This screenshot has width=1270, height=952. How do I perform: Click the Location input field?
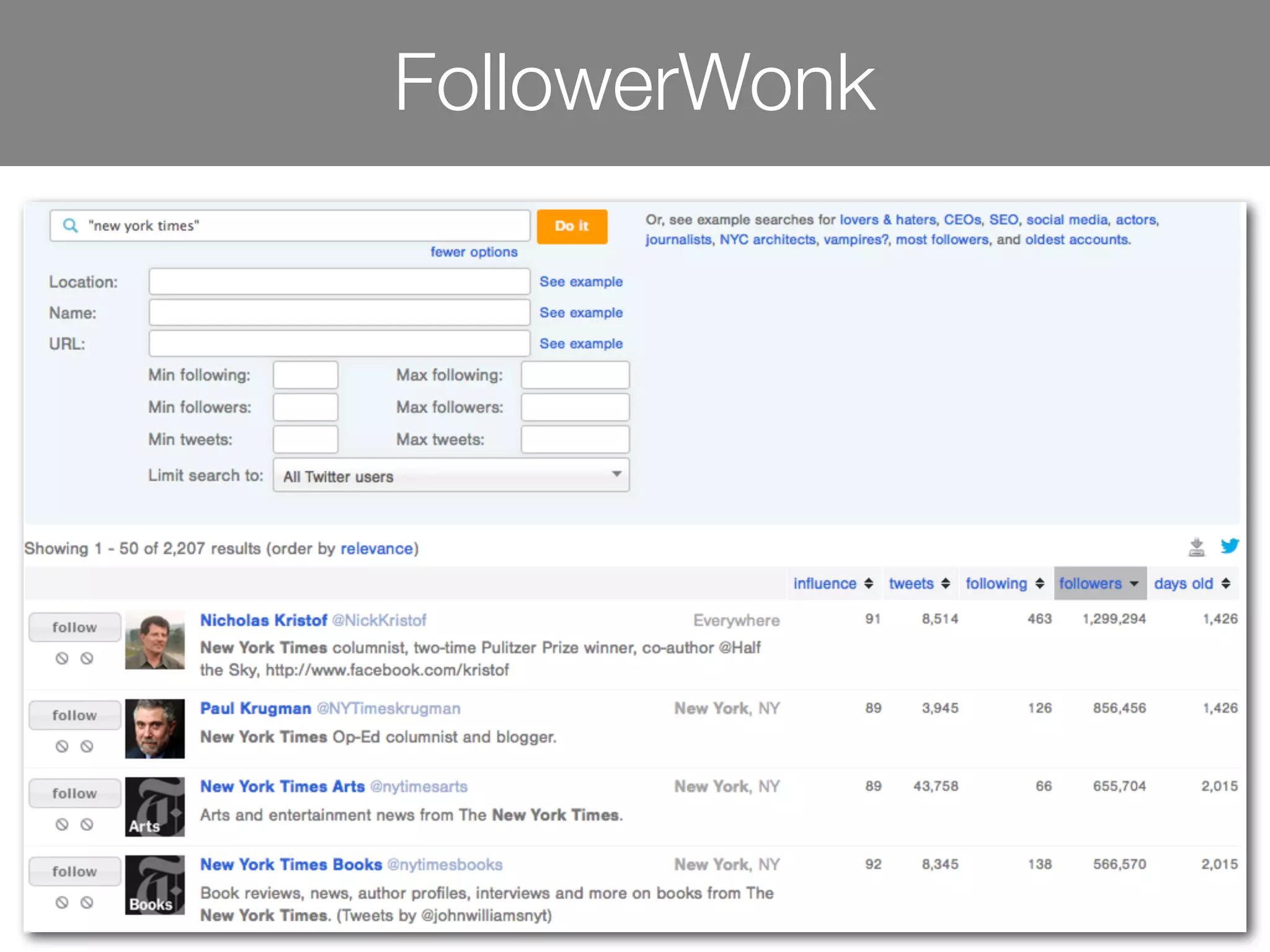pyautogui.click(x=339, y=281)
